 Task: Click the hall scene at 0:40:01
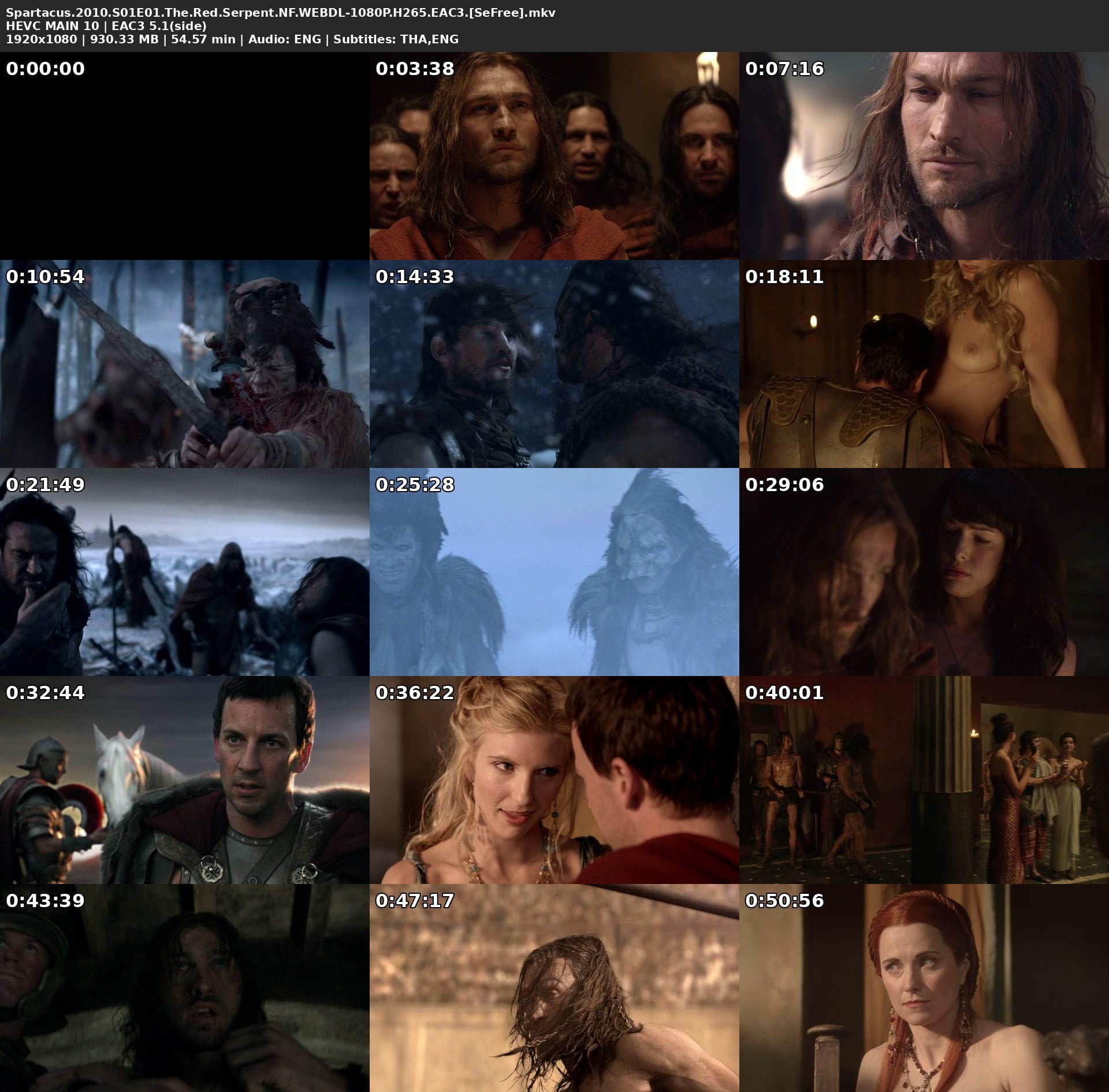[924, 780]
